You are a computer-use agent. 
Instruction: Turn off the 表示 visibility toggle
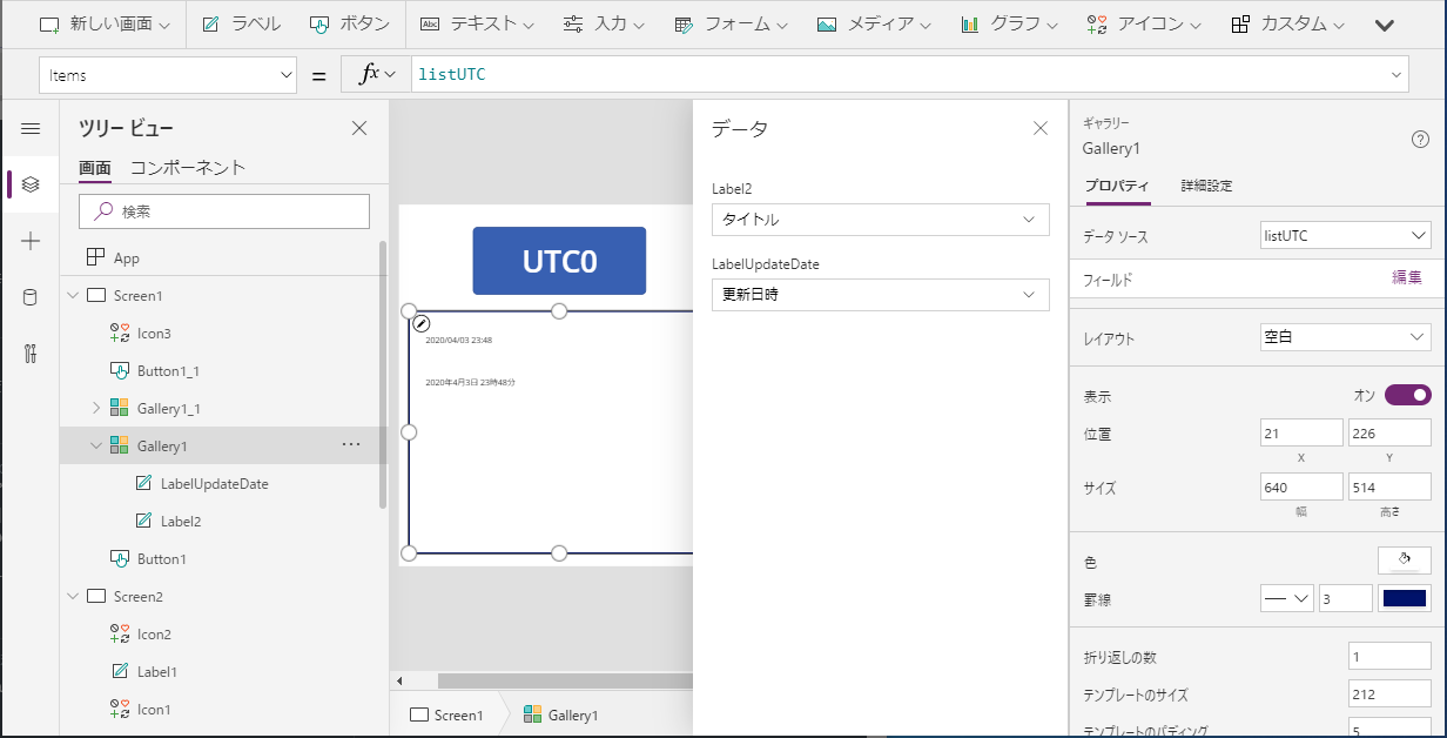[1407, 396]
